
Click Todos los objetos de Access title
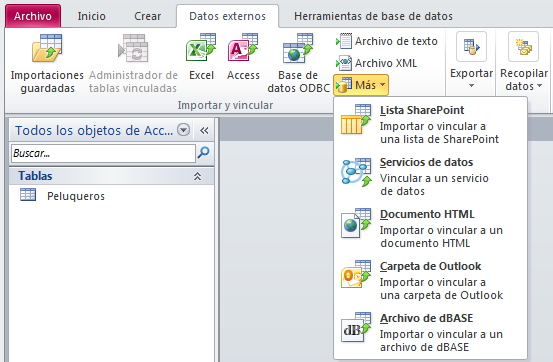(x=94, y=131)
